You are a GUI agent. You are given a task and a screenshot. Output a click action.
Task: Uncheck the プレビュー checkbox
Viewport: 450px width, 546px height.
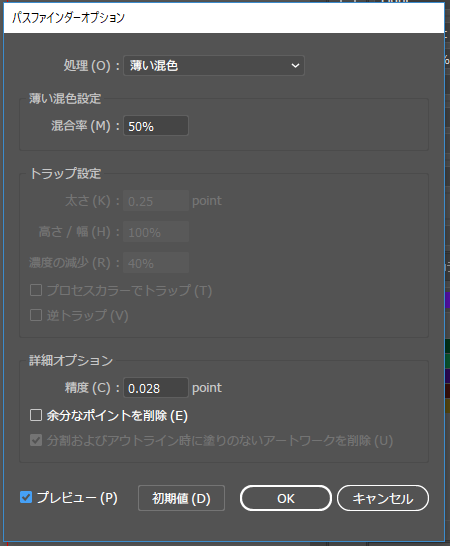[26, 498]
